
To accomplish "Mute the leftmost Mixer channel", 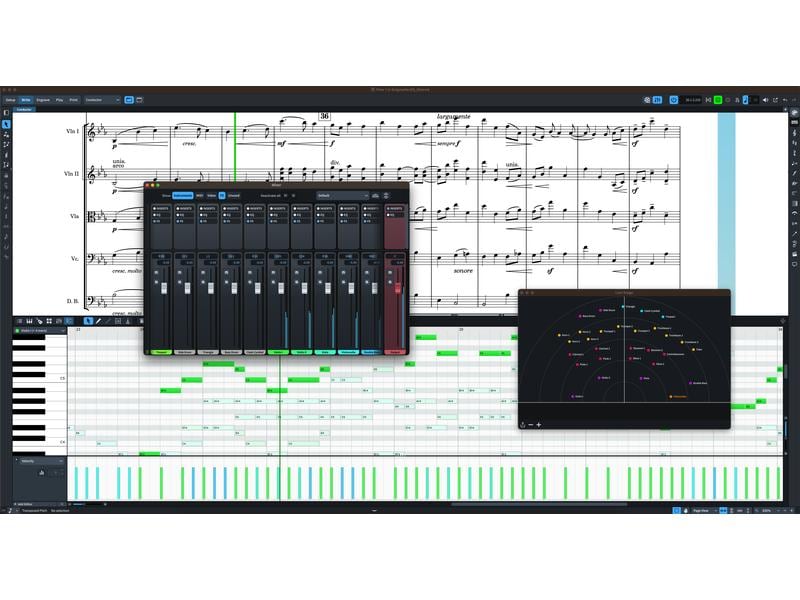I will (156, 272).
